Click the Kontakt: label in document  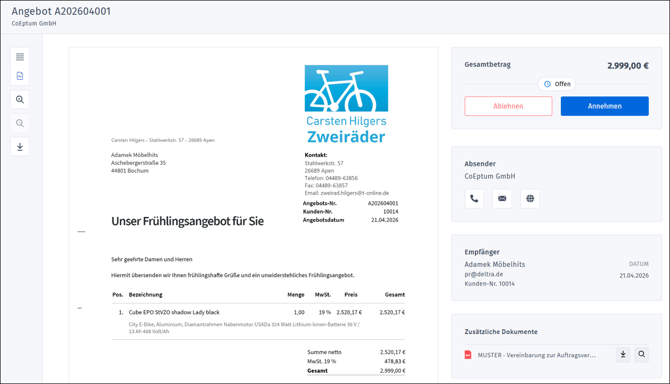click(x=316, y=155)
